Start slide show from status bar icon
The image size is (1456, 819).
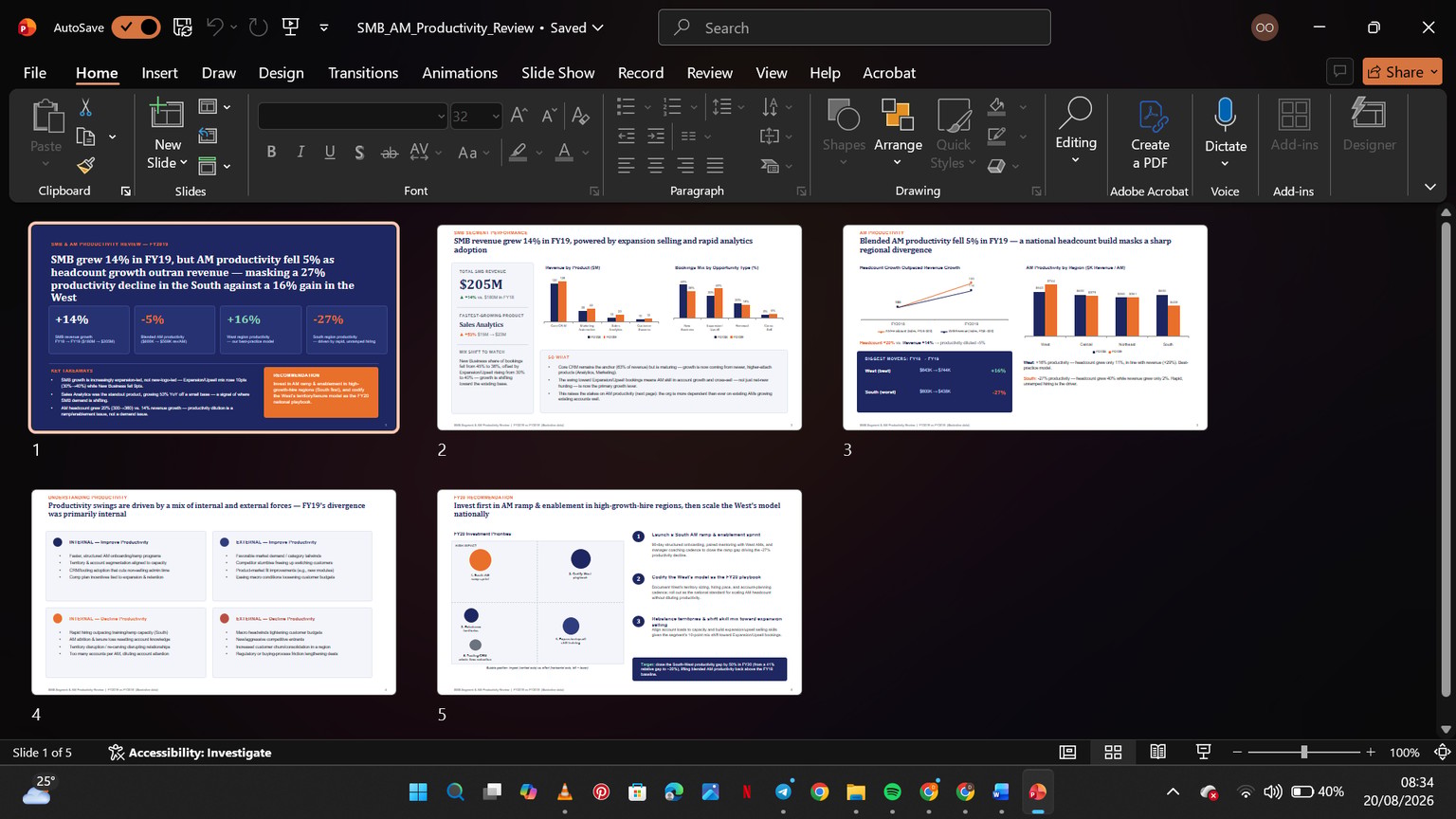tap(1203, 752)
